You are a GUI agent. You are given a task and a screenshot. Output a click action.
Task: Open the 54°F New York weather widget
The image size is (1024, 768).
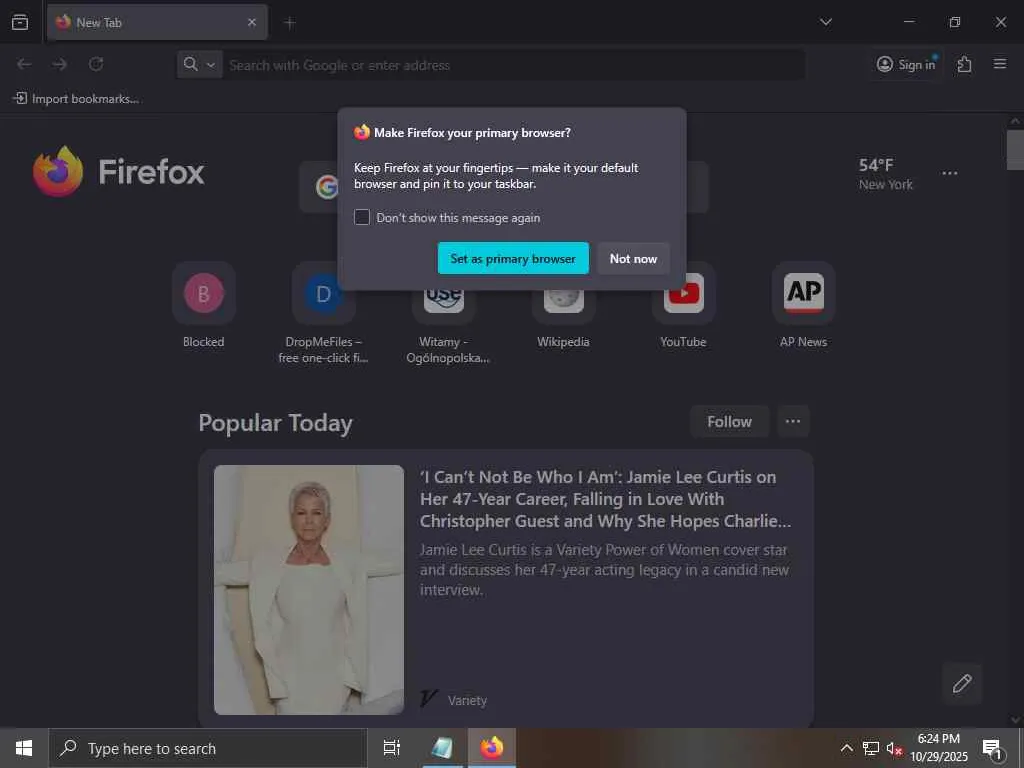885,174
